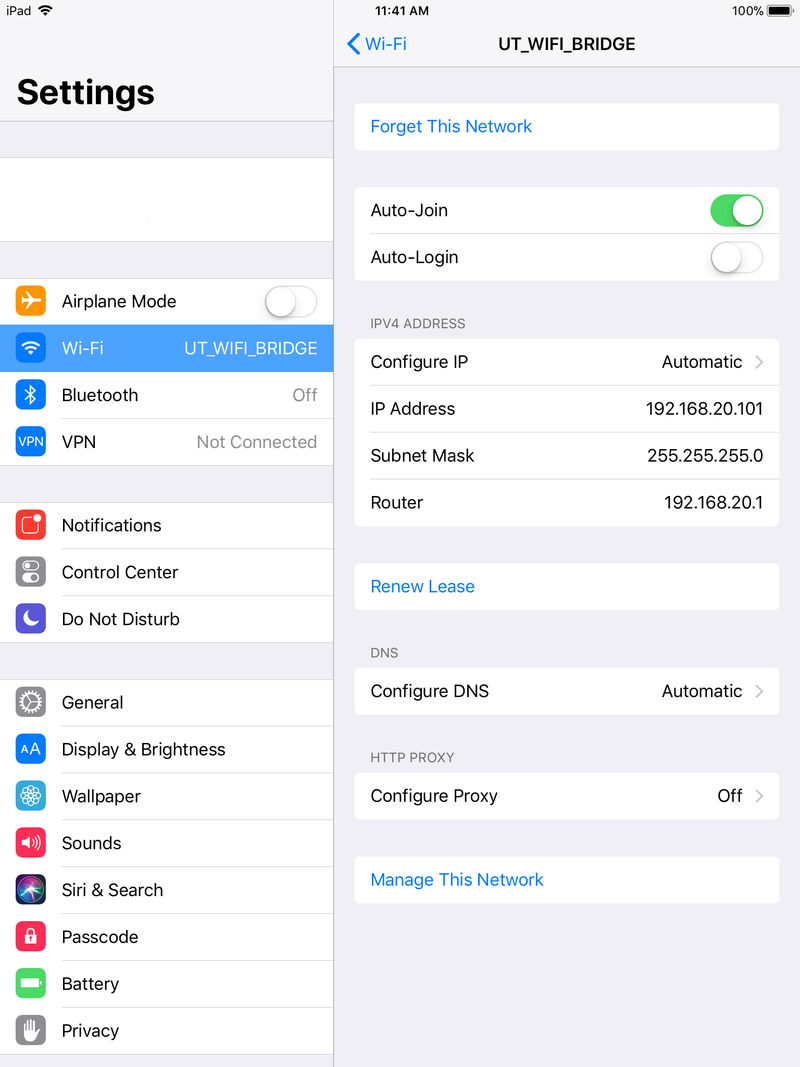Open the Siri & Search icon

click(x=30, y=890)
